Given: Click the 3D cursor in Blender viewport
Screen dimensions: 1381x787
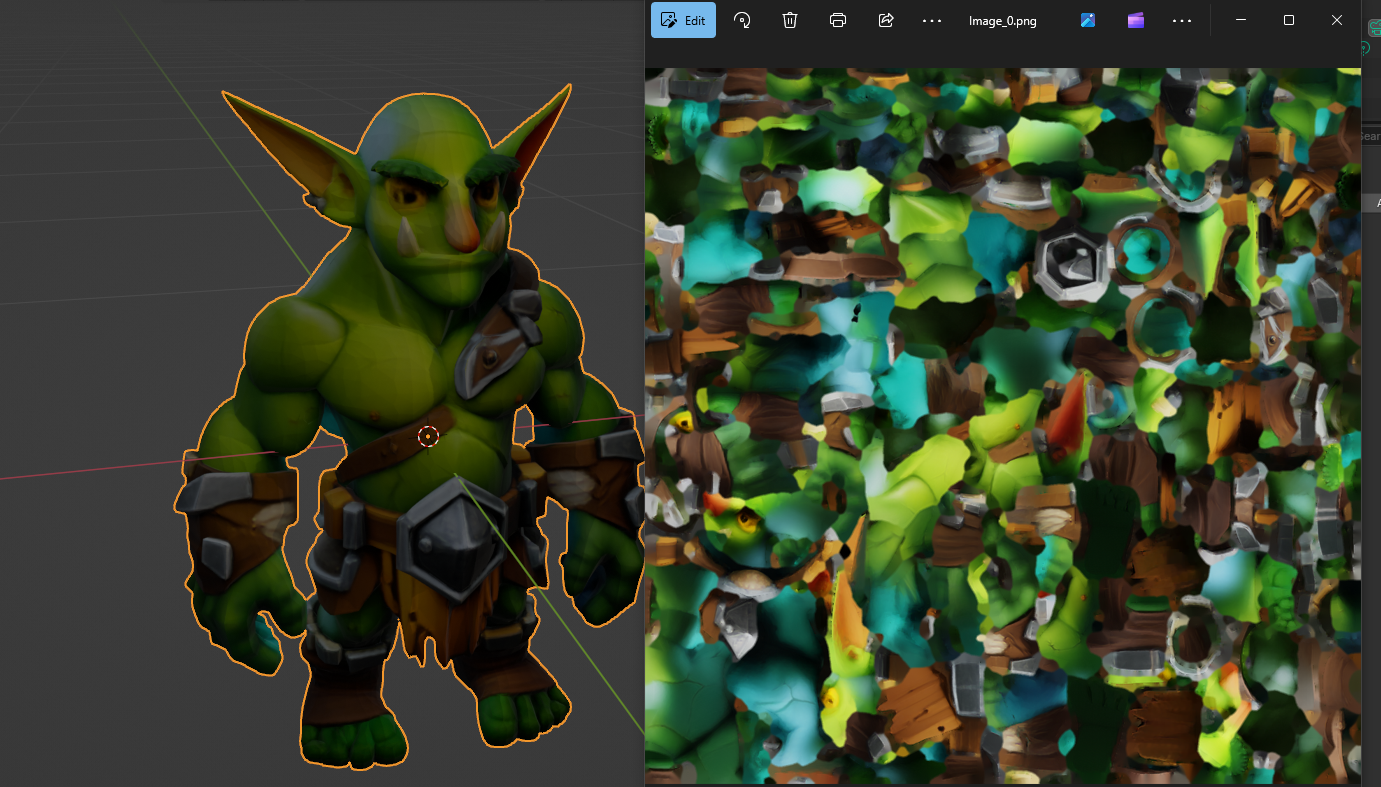Looking at the screenshot, I should pyautogui.click(x=428, y=436).
